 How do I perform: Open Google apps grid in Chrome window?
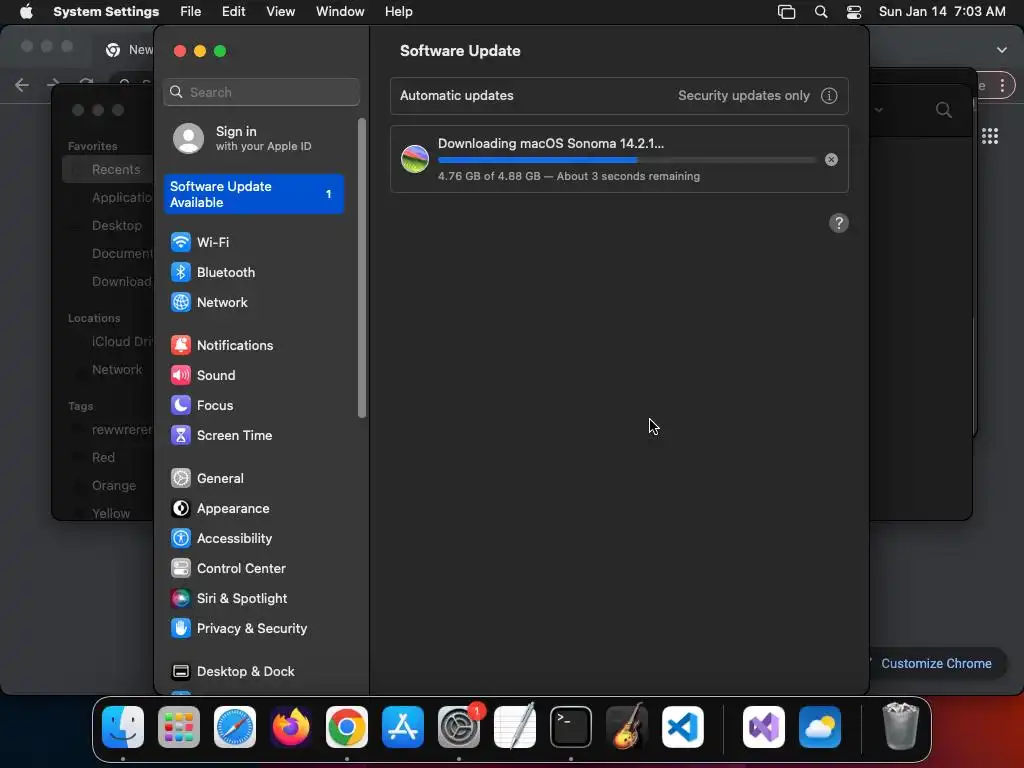(x=990, y=136)
